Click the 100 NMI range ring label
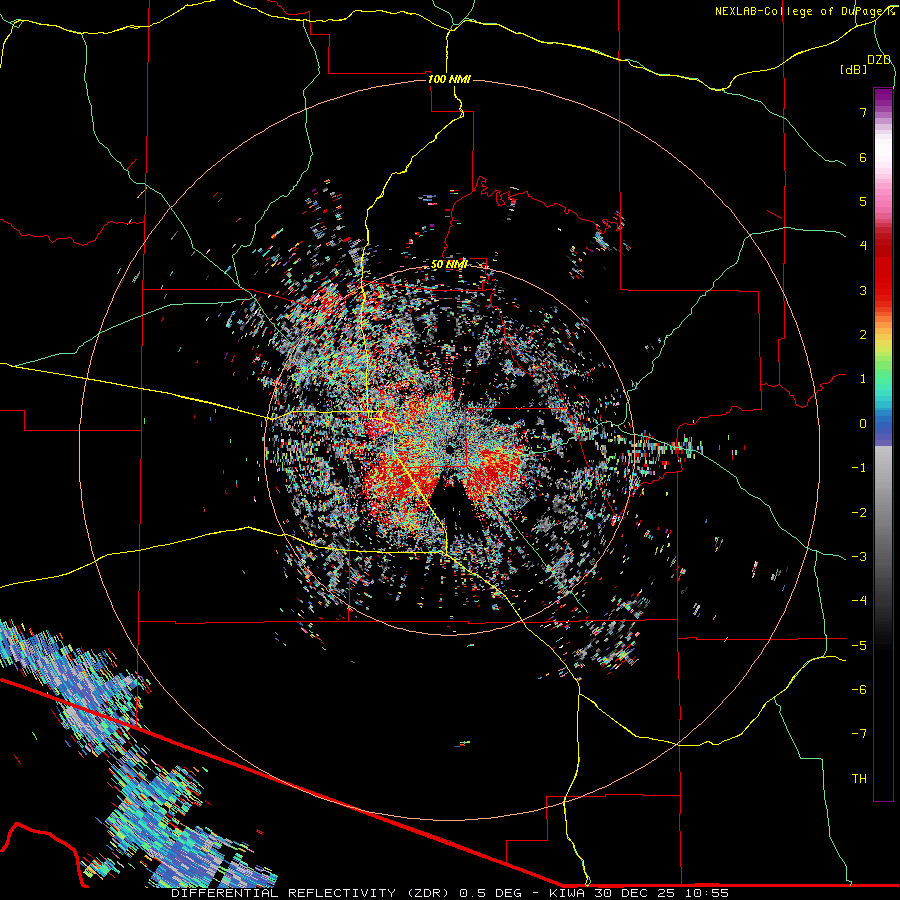Image resolution: width=900 pixels, height=900 pixels. pos(449,79)
